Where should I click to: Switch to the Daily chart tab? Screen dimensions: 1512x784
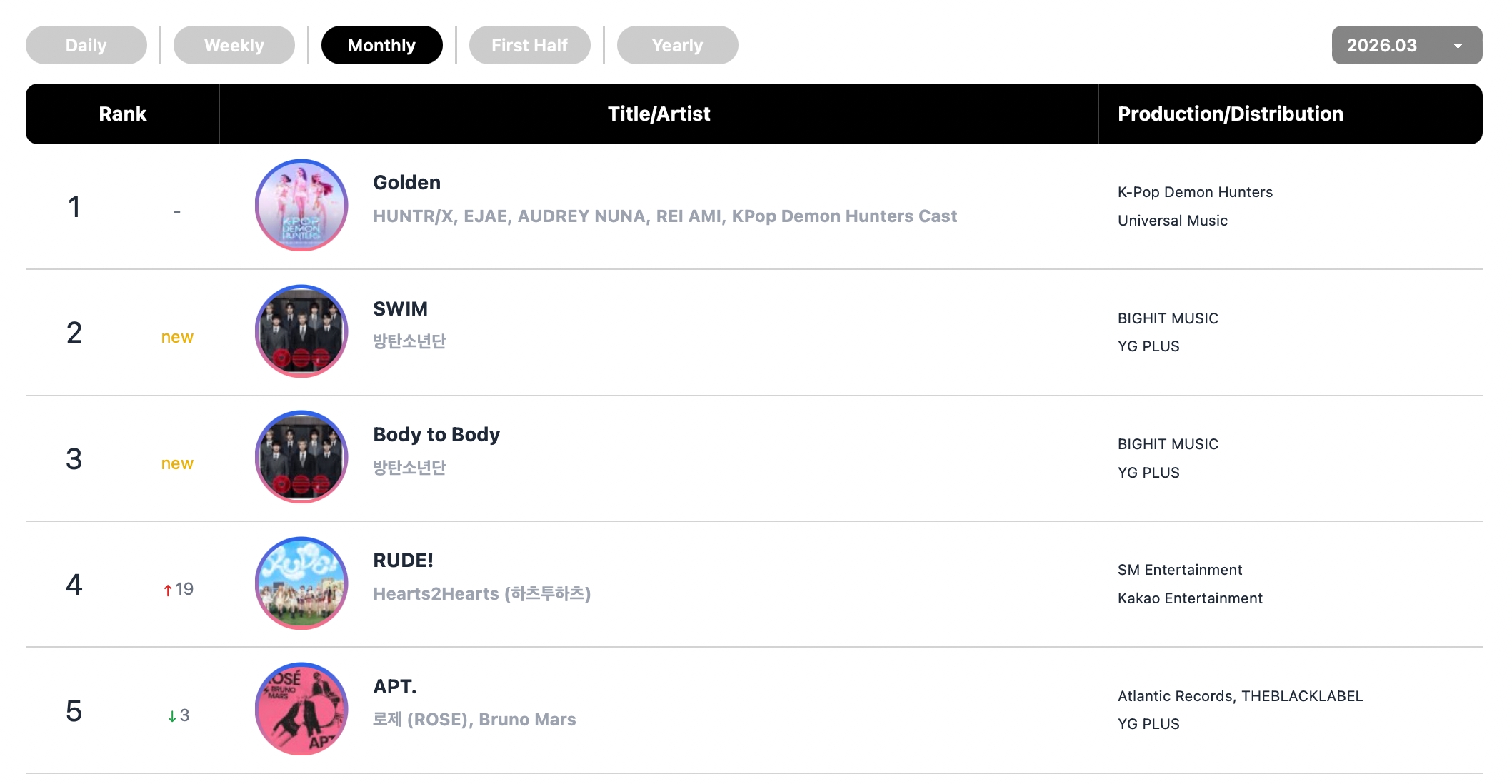click(86, 45)
